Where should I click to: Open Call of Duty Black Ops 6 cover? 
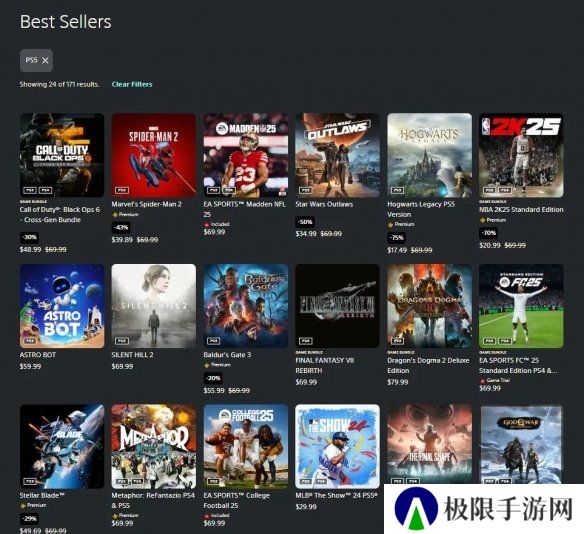click(62, 155)
